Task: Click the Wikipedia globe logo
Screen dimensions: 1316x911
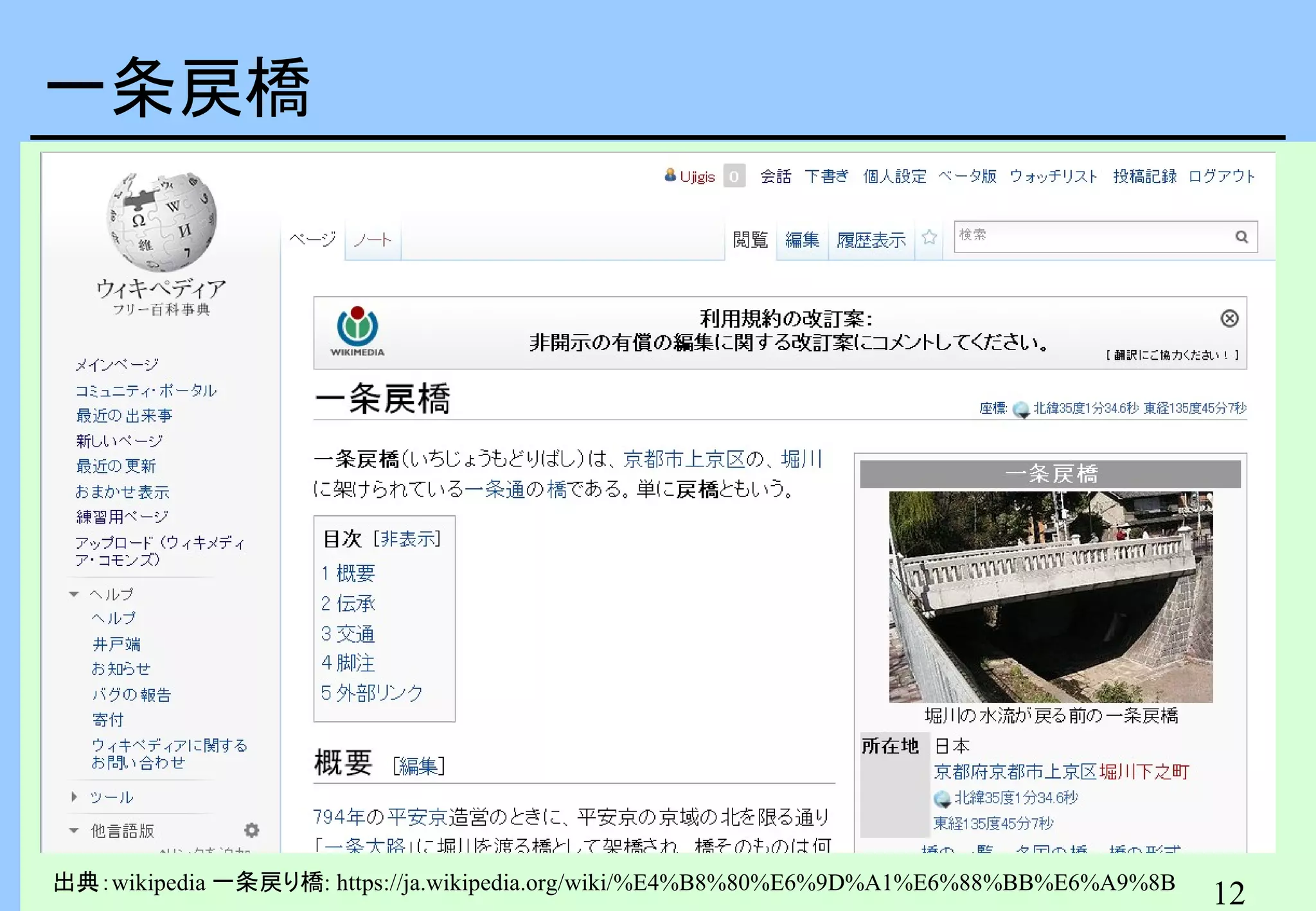Action: (x=162, y=222)
